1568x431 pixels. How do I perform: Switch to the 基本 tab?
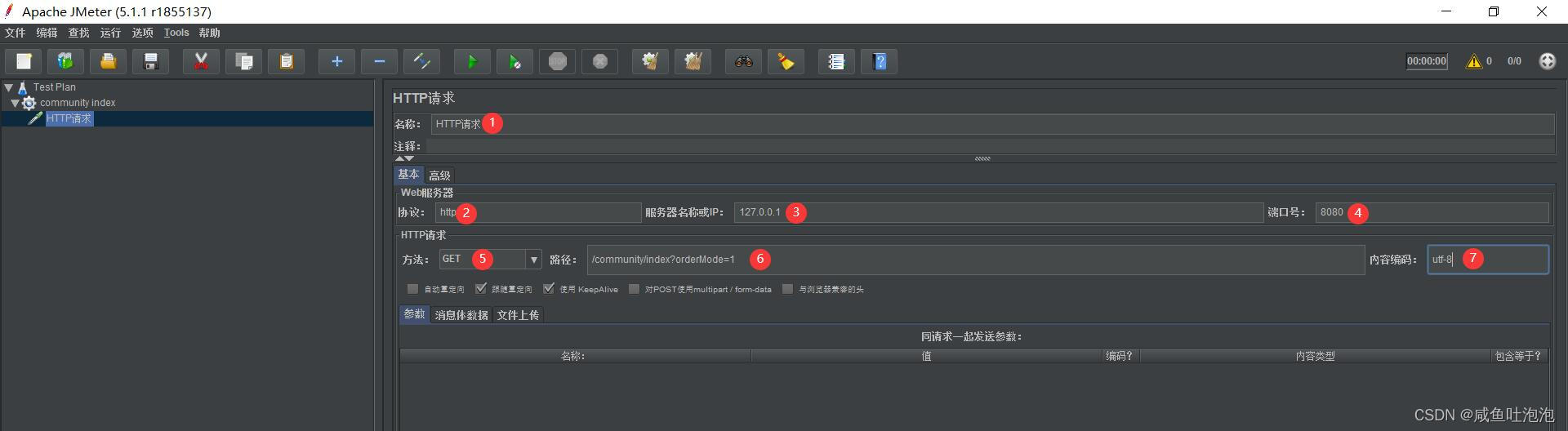[408, 175]
